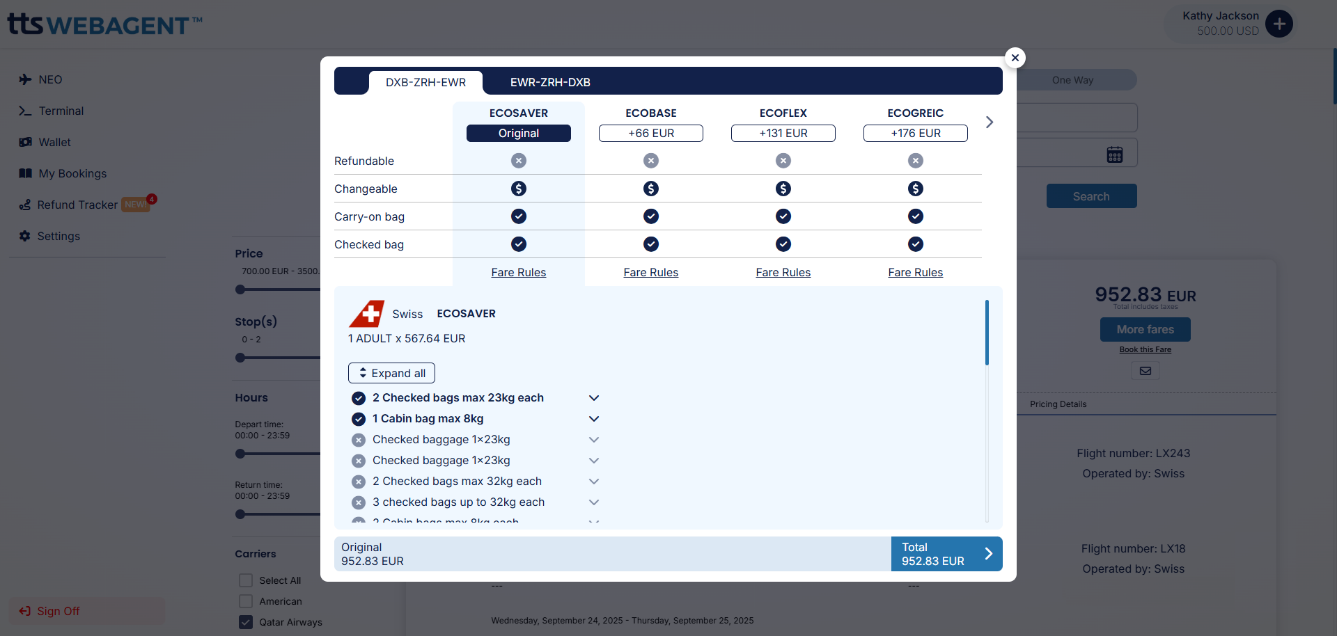Check the Select All carriers box
The height and width of the screenshot is (636, 1337).
pos(246,580)
